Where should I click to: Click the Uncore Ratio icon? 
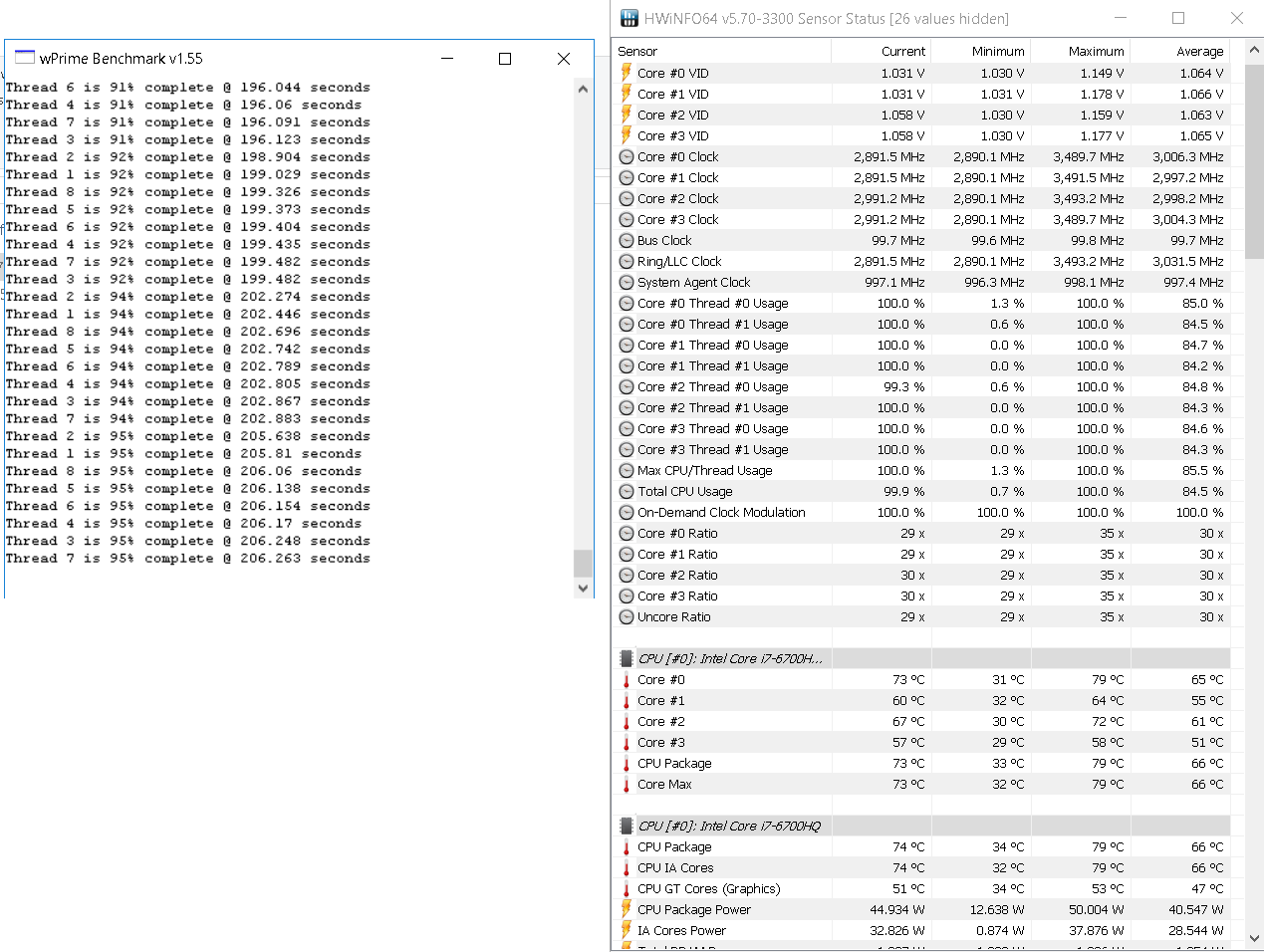coord(627,616)
